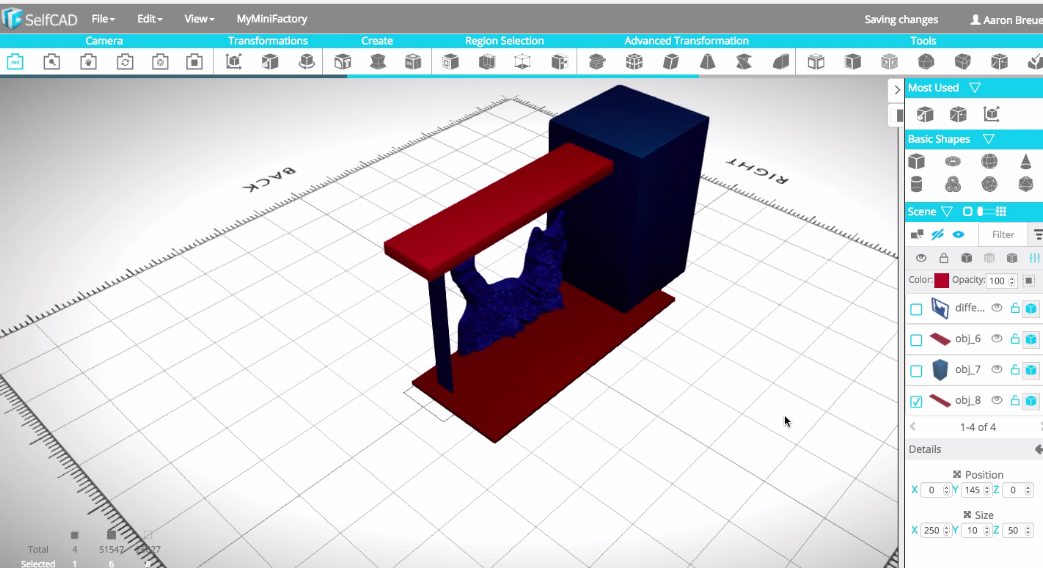Image resolution: width=1043 pixels, height=568 pixels.
Task: Hide obj_7 with its eye icon
Action: 996,369
